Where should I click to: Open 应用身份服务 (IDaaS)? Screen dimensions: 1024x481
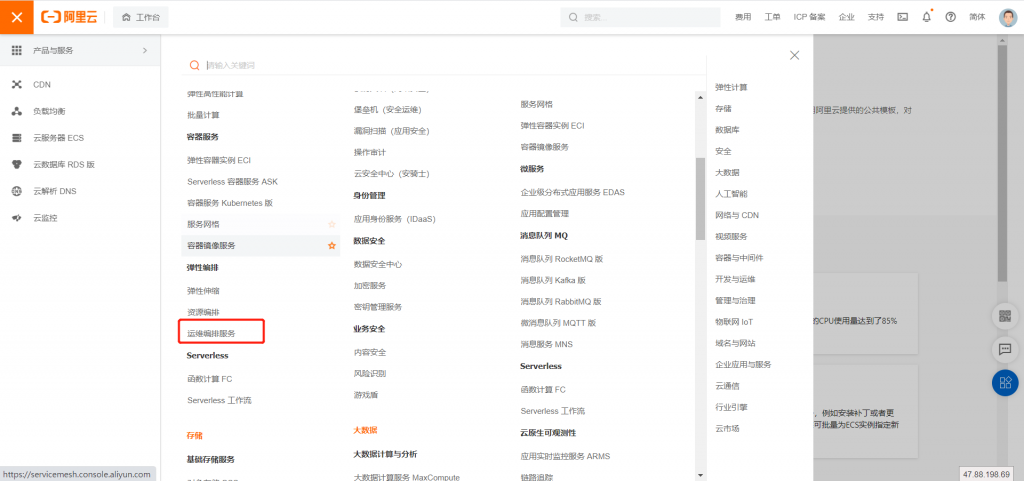(394, 219)
